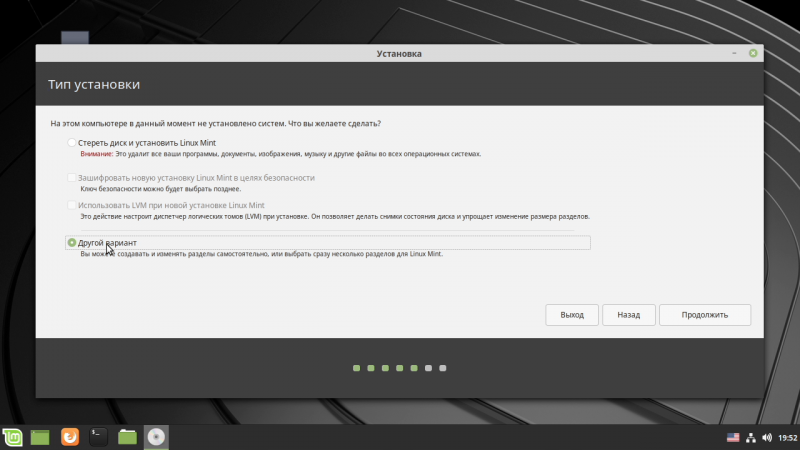Click the 'Тип установки' heading
The width and height of the screenshot is (800, 450).
[94, 84]
